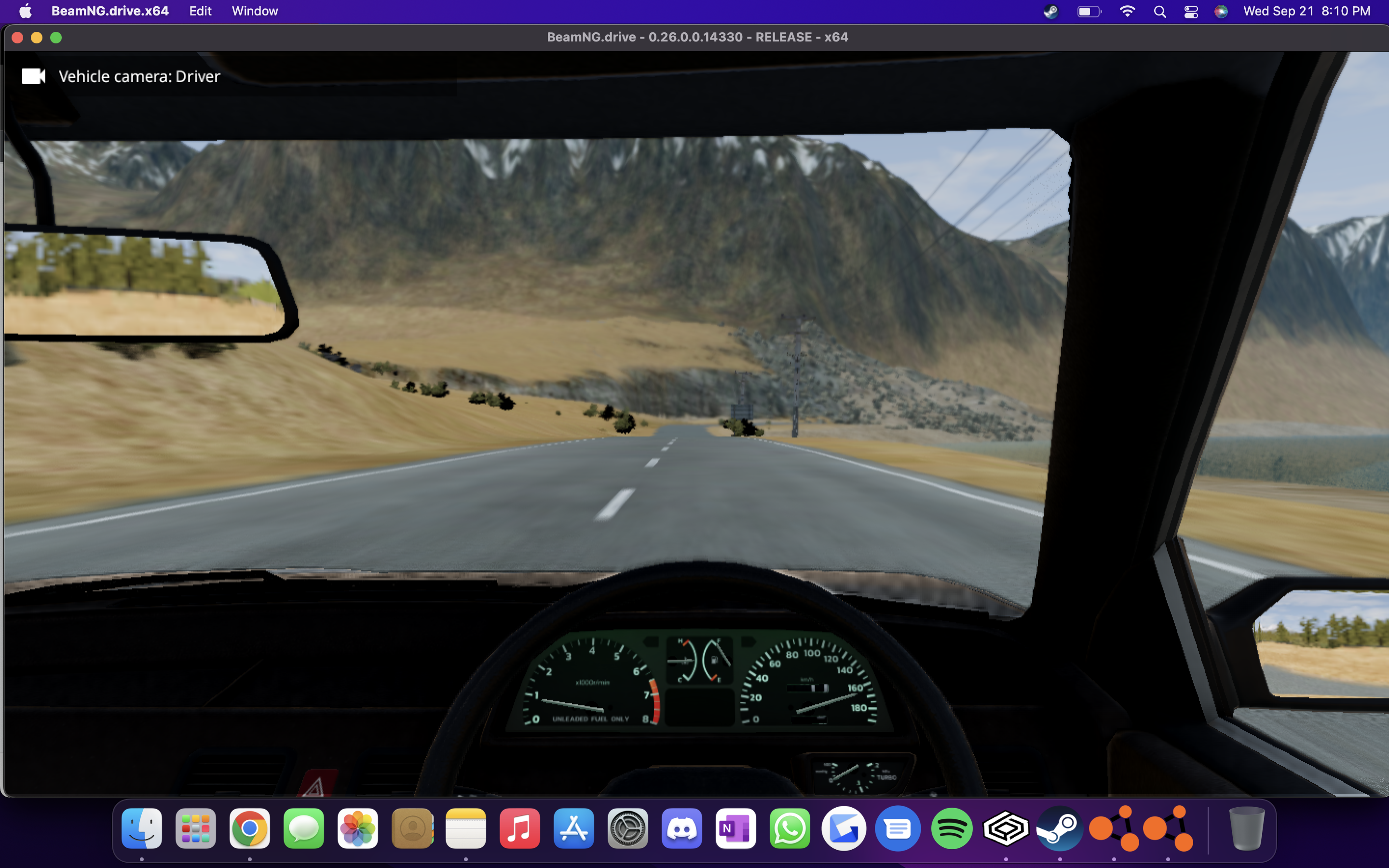Open the white circle blue G-shaped dock app
This screenshot has height=868, width=1389.
point(843,828)
